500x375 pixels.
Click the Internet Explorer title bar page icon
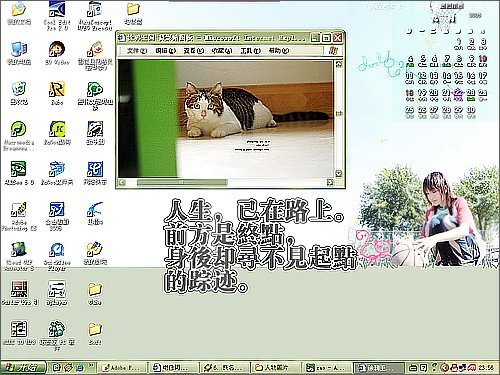point(122,38)
